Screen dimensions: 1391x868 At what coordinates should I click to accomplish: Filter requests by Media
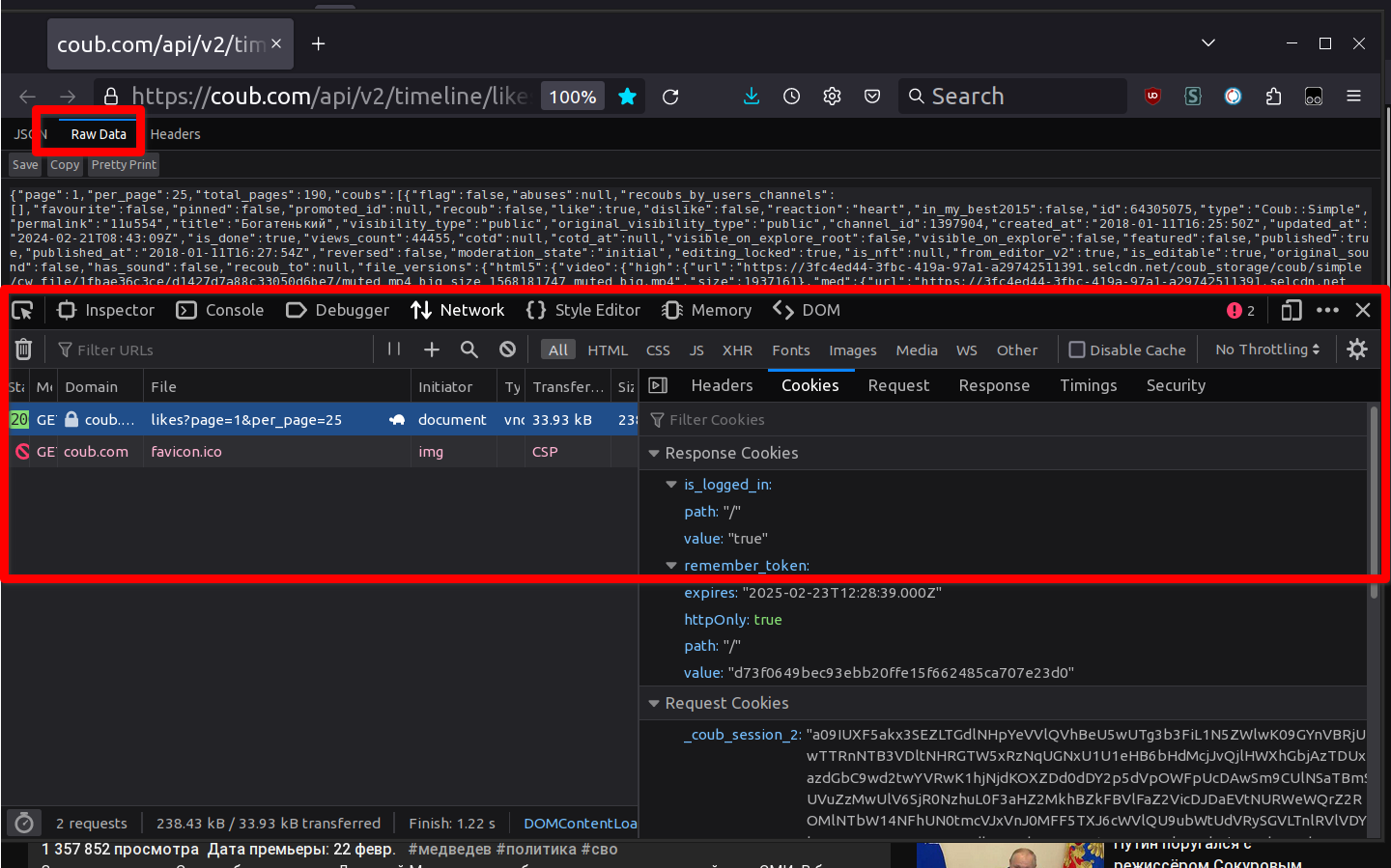(x=917, y=350)
